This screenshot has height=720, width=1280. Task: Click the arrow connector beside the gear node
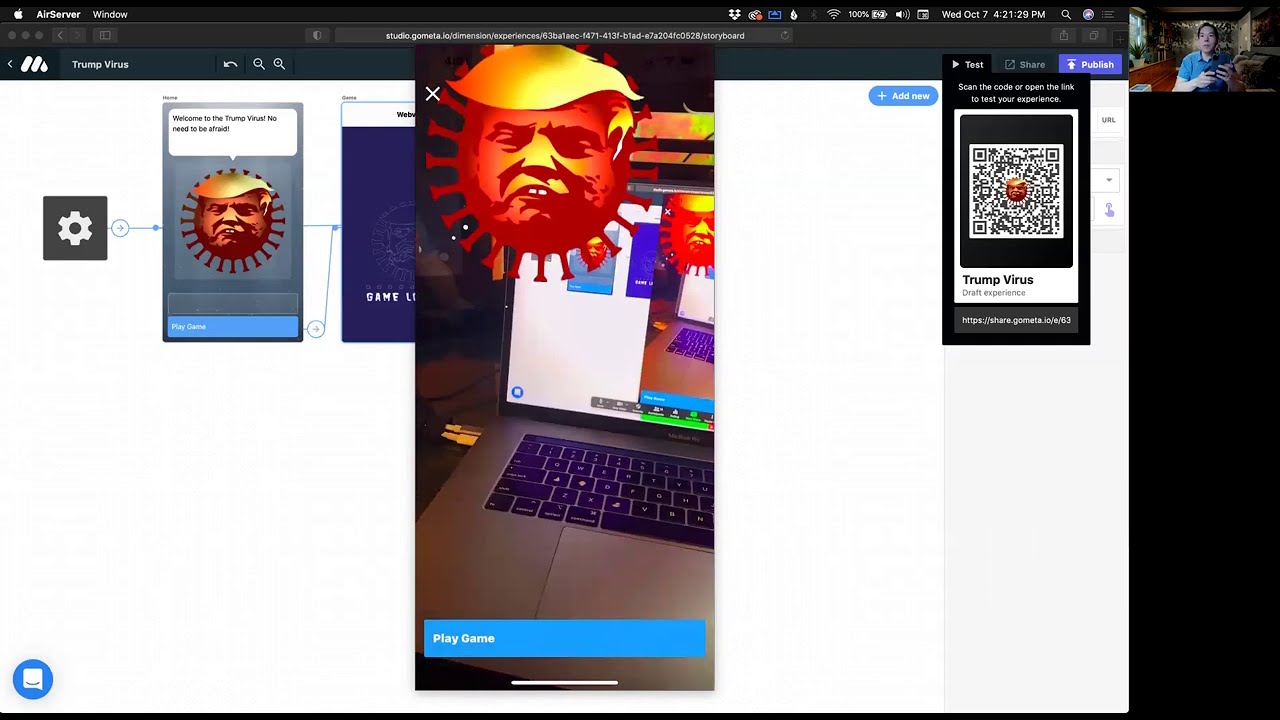[120, 228]
